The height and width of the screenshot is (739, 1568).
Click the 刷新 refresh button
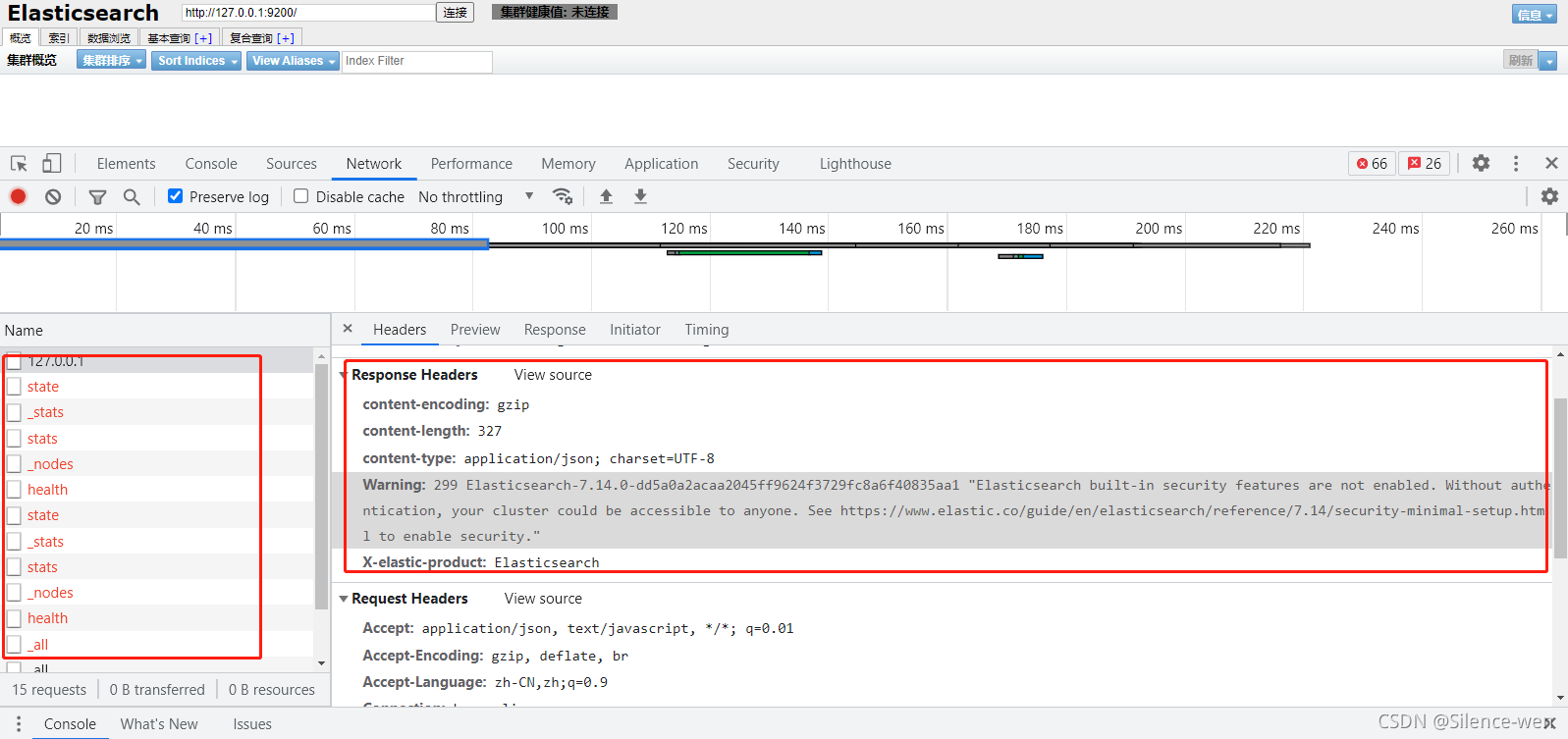tap(1521, 61)
